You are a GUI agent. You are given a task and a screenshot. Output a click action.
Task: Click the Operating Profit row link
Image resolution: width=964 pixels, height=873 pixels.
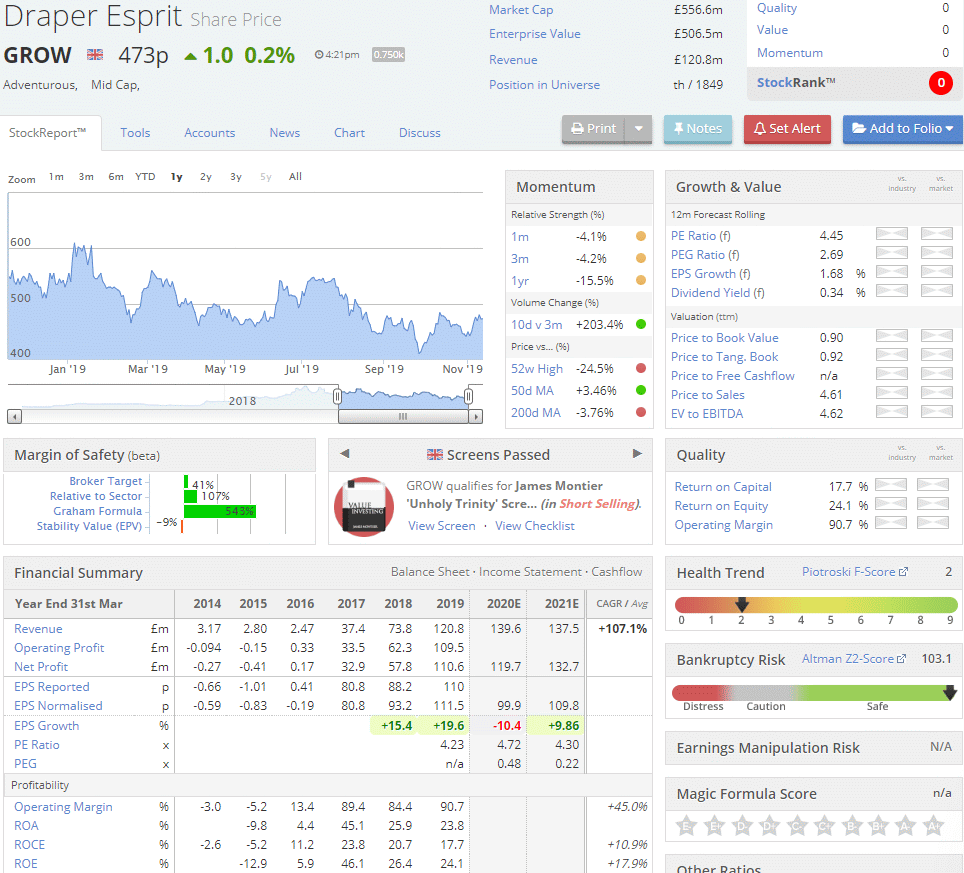pyautogui.click(x=59, y=647)
